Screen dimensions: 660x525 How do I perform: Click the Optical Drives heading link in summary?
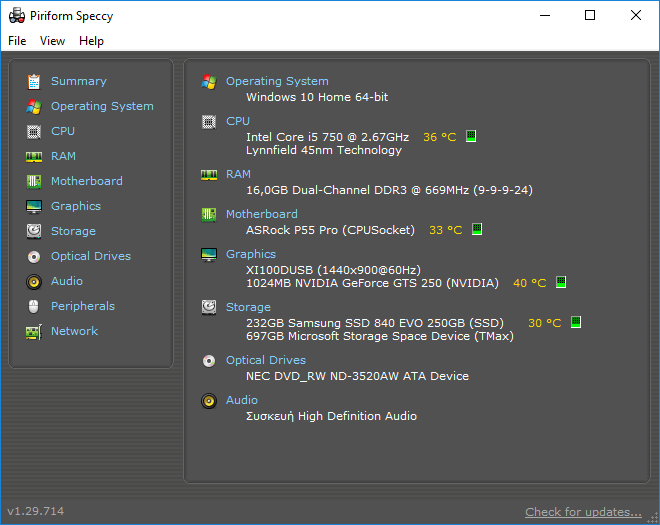[x=266, y=360]
